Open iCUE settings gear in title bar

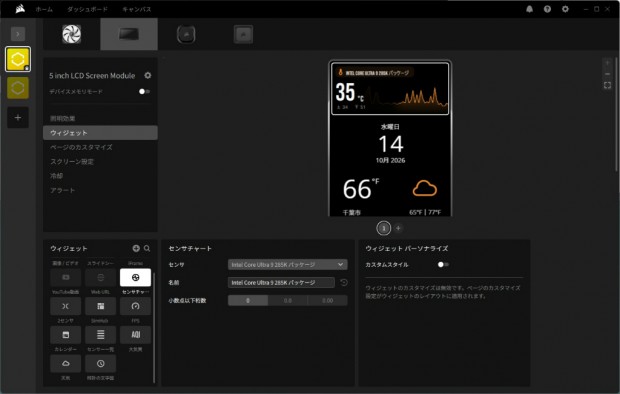click(x=565, y=9)
